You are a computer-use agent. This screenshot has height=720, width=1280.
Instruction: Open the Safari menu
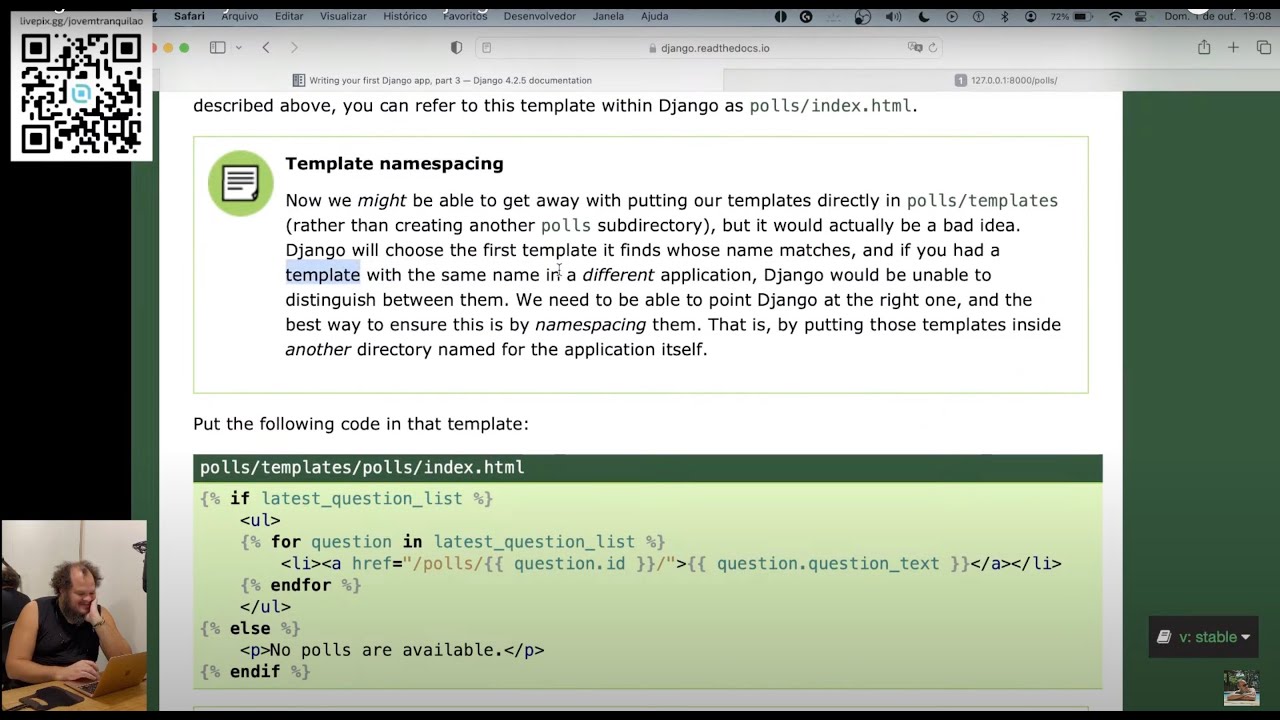coord(189,16)
